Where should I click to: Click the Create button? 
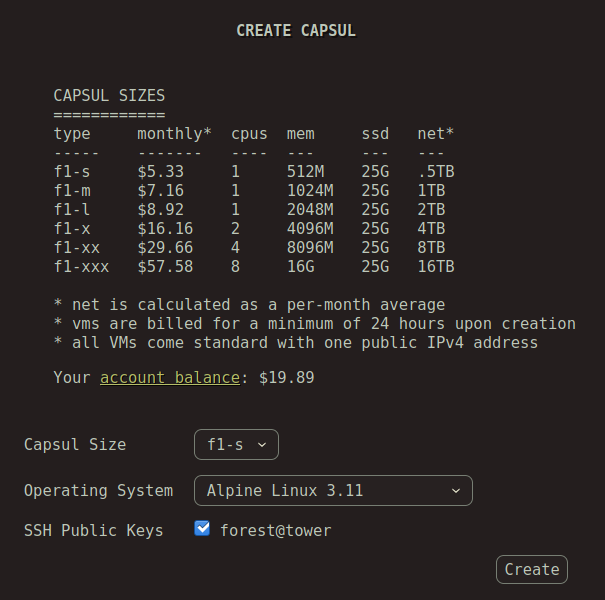[532, 570]
